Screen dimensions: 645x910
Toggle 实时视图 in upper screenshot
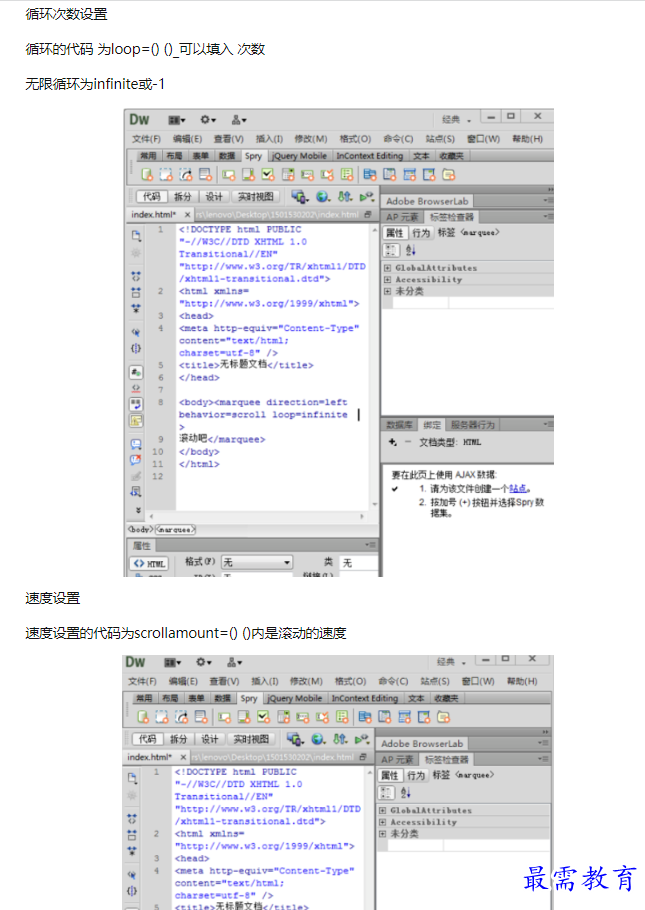[x=255, y=197]
